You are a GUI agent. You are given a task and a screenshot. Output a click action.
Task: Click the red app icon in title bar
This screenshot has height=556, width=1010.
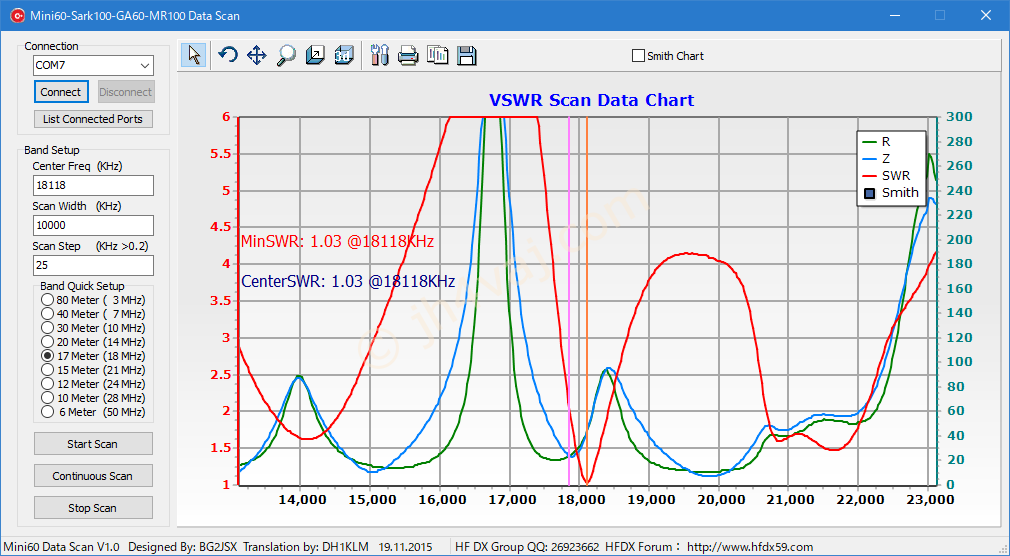point(17,15)
